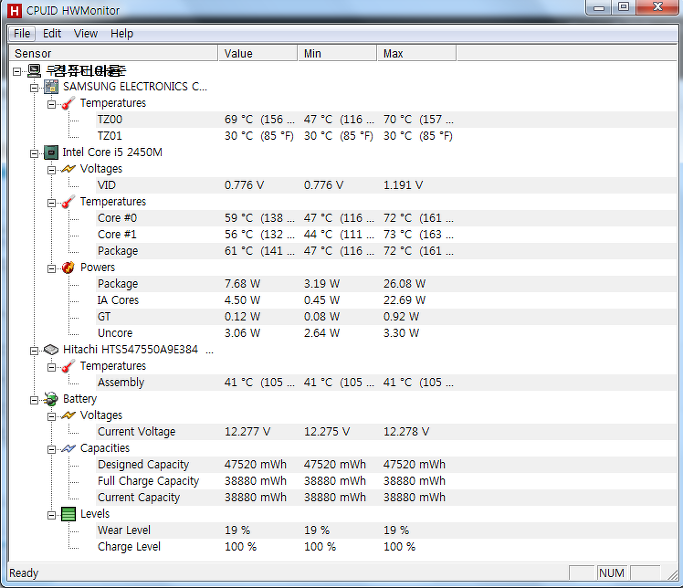Select the Current Capacity row
The height and width of the screenshot is (588, 683).
[x=386, y=497]
